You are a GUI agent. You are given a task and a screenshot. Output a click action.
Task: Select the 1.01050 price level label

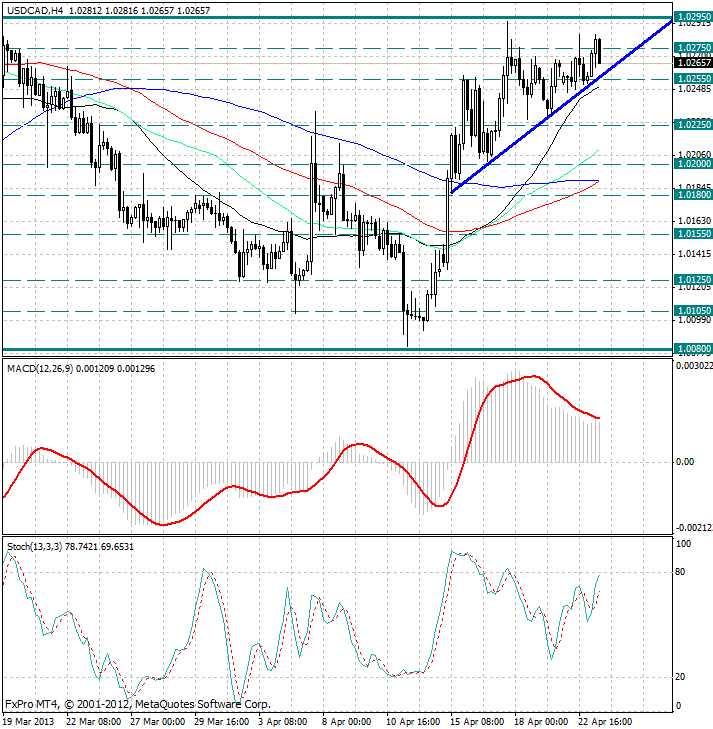click(x=693, y=311)
